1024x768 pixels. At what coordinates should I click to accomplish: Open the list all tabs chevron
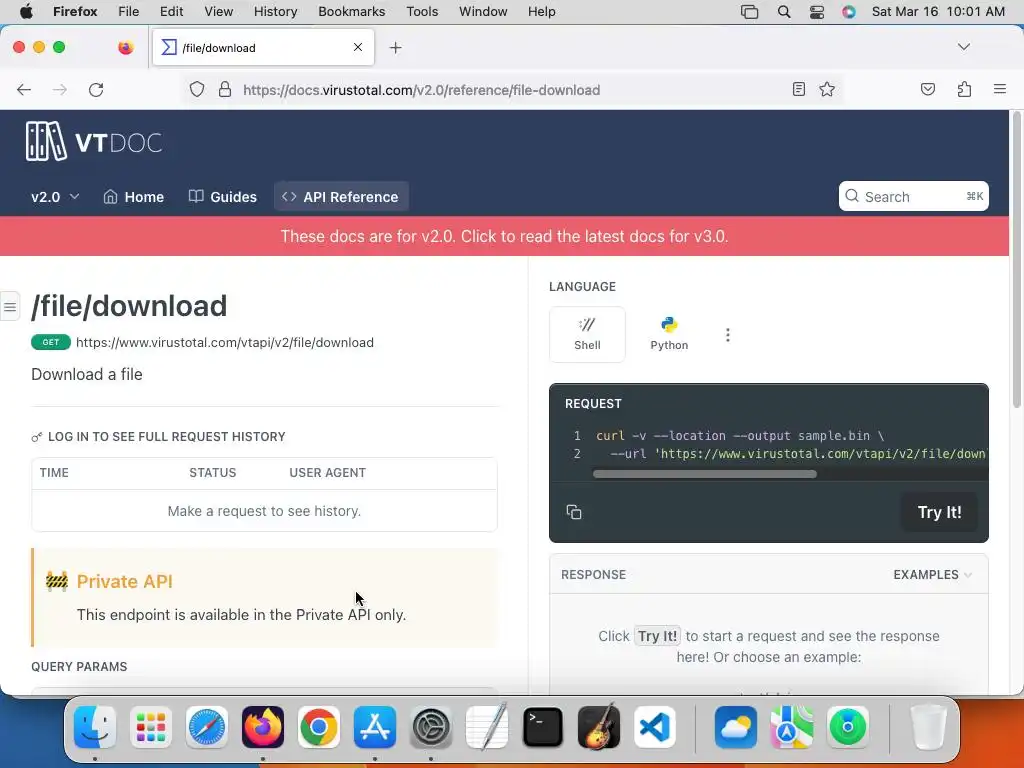963,47
